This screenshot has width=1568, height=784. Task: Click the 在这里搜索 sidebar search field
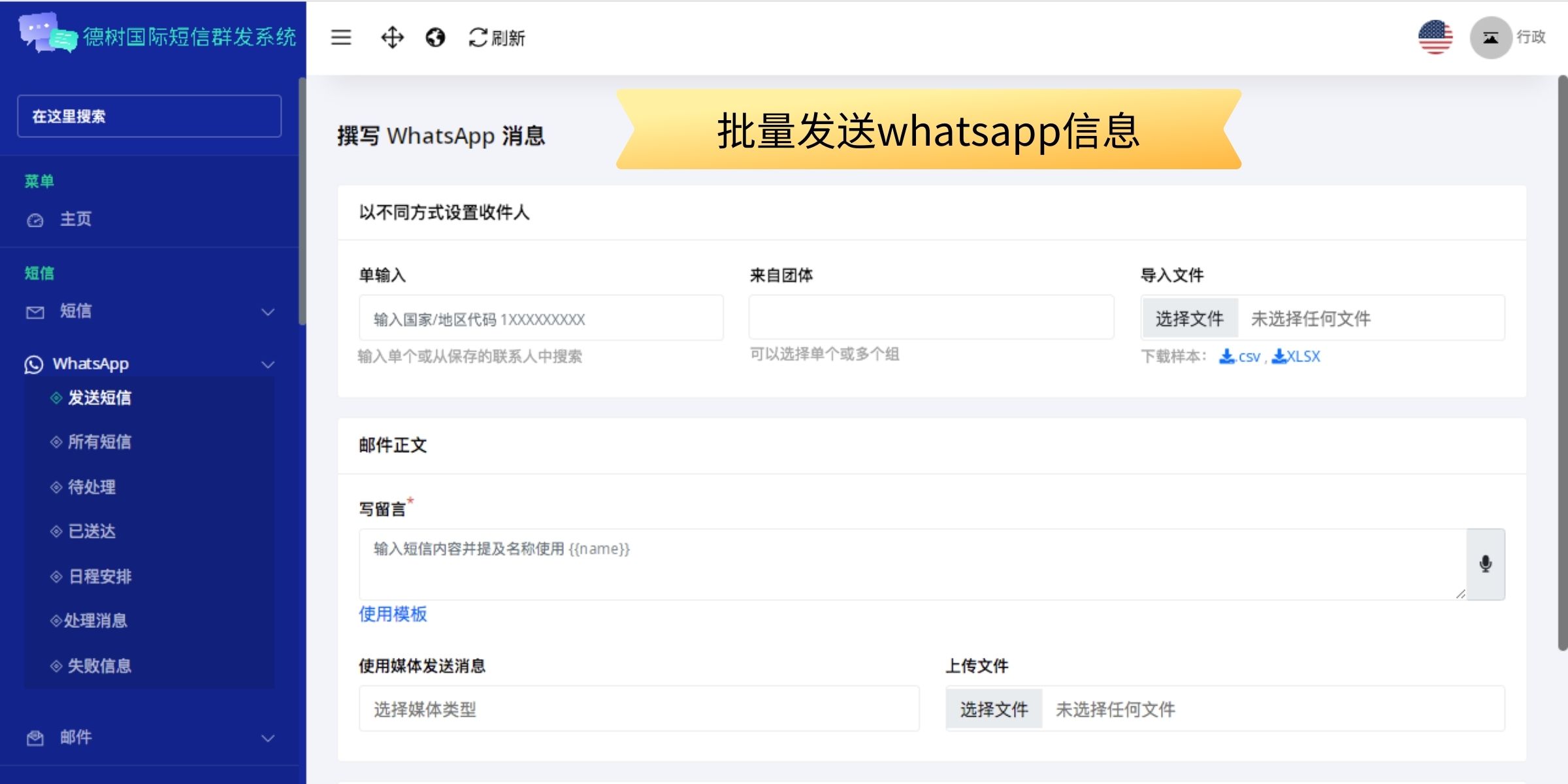149,116
